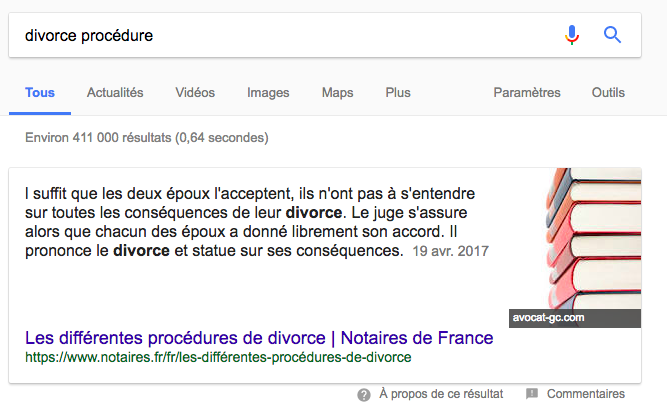Click in the search box containing 'divorce procédure'
The width and height of the screenshot is (667, 413).
pos(280,35)
